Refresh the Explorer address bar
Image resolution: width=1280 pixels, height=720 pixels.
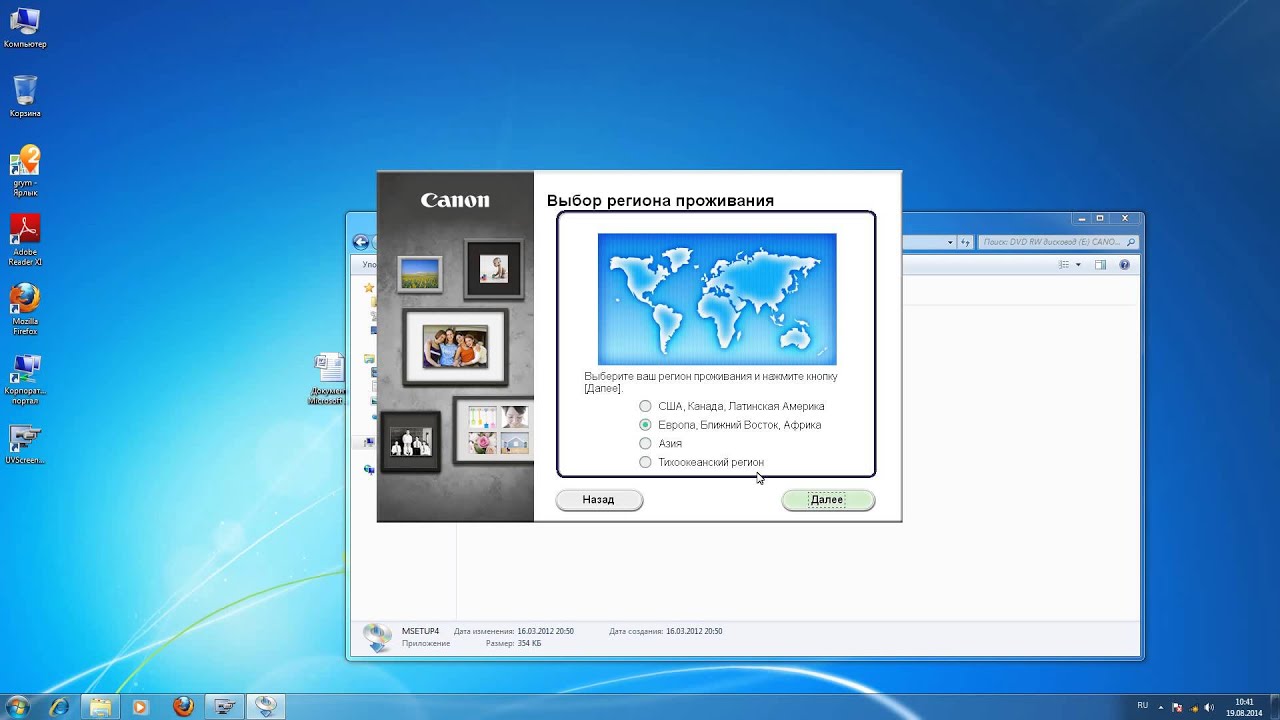(x=965, y=242)
